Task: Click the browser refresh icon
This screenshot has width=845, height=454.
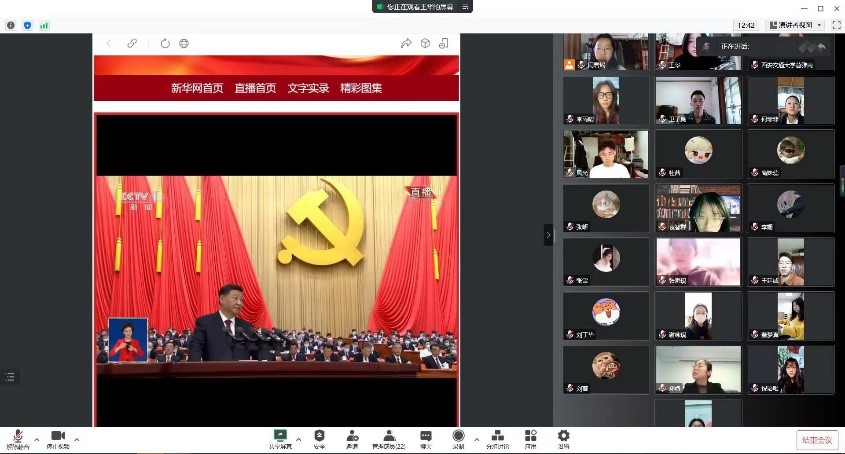Action: 165,43
